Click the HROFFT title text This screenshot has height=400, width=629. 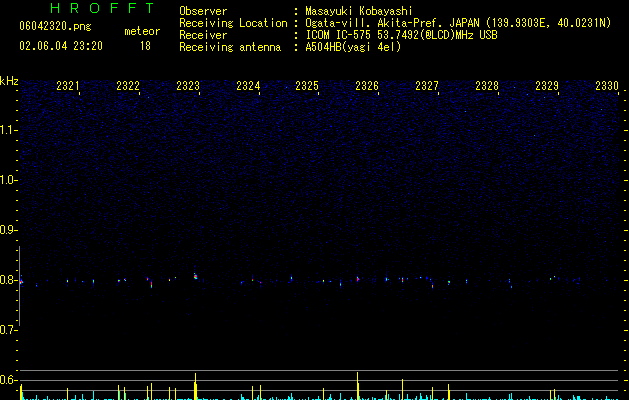102,8
